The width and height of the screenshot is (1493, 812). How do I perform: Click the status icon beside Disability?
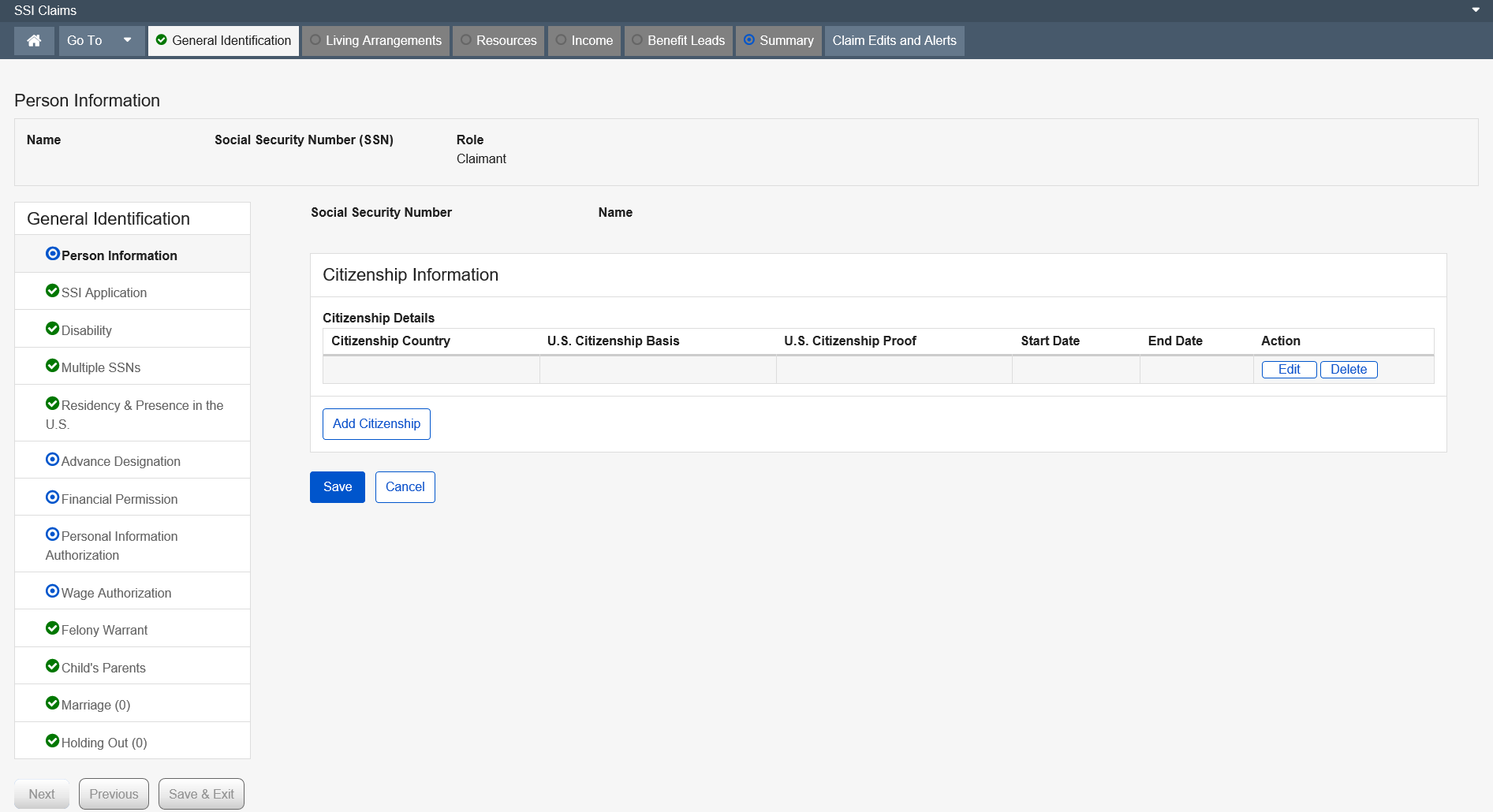coord(52,329)
